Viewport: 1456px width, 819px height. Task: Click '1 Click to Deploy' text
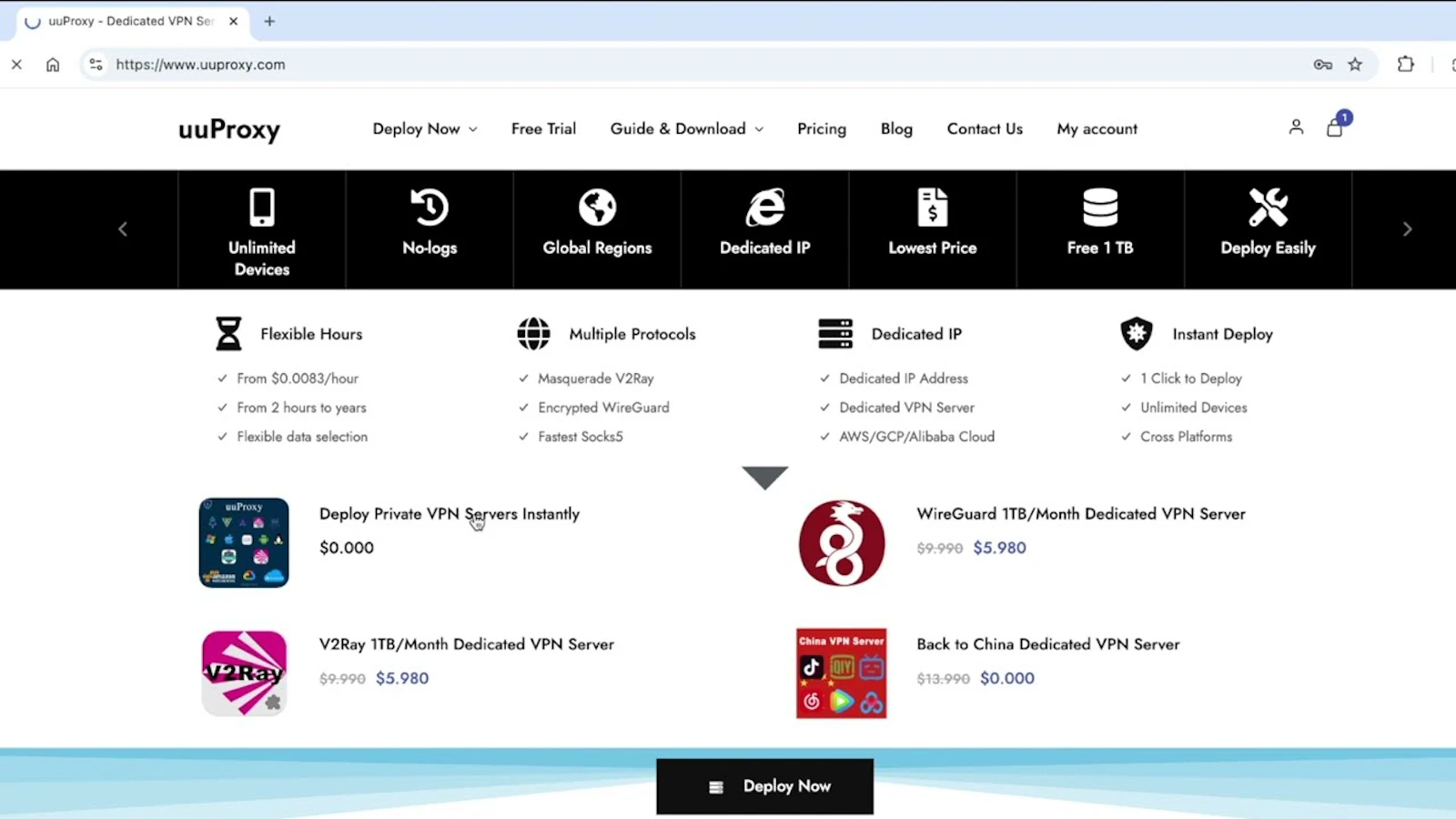tap(1191, 379)
